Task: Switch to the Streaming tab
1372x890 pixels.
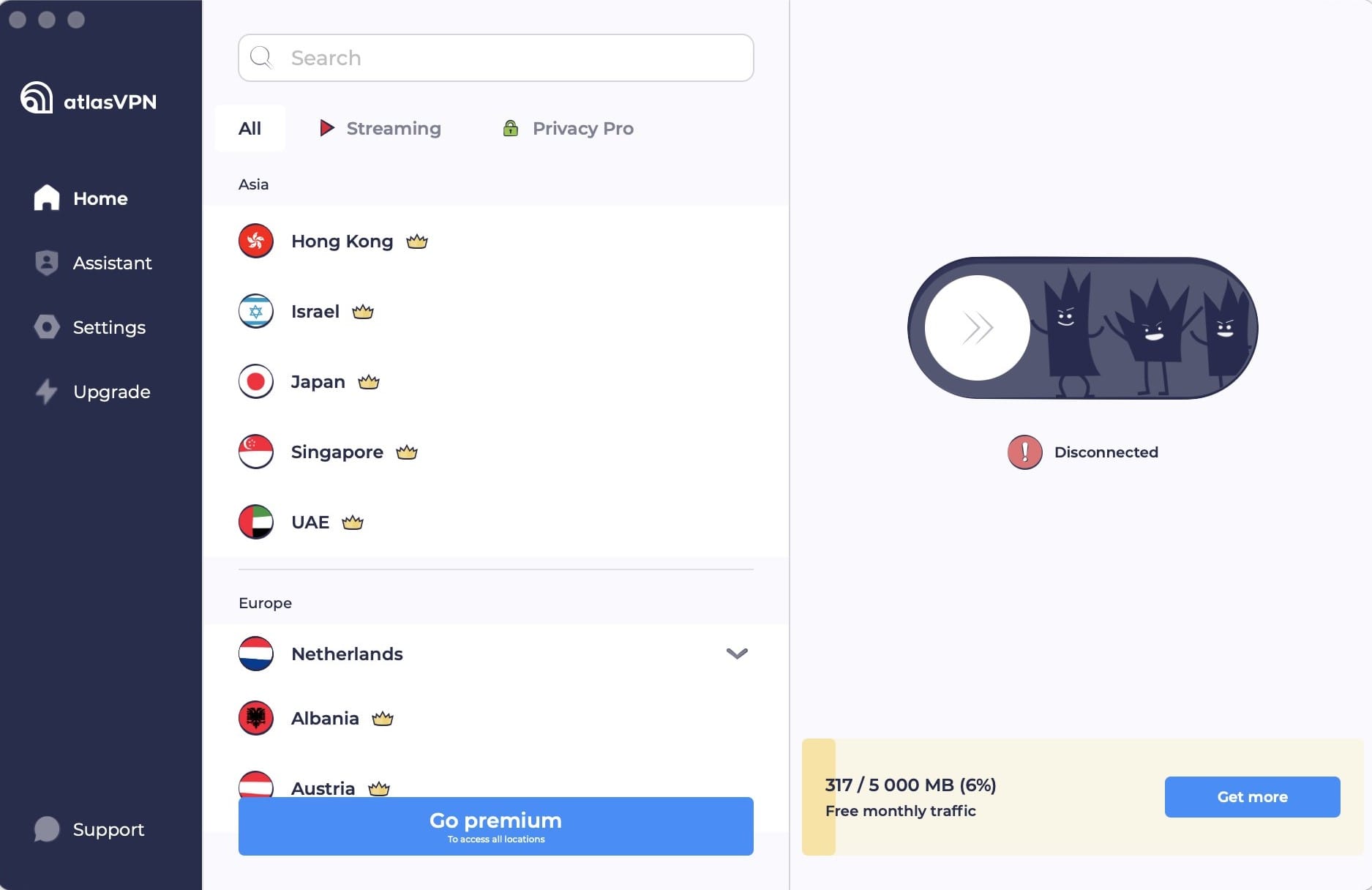Action: [381, 128]
